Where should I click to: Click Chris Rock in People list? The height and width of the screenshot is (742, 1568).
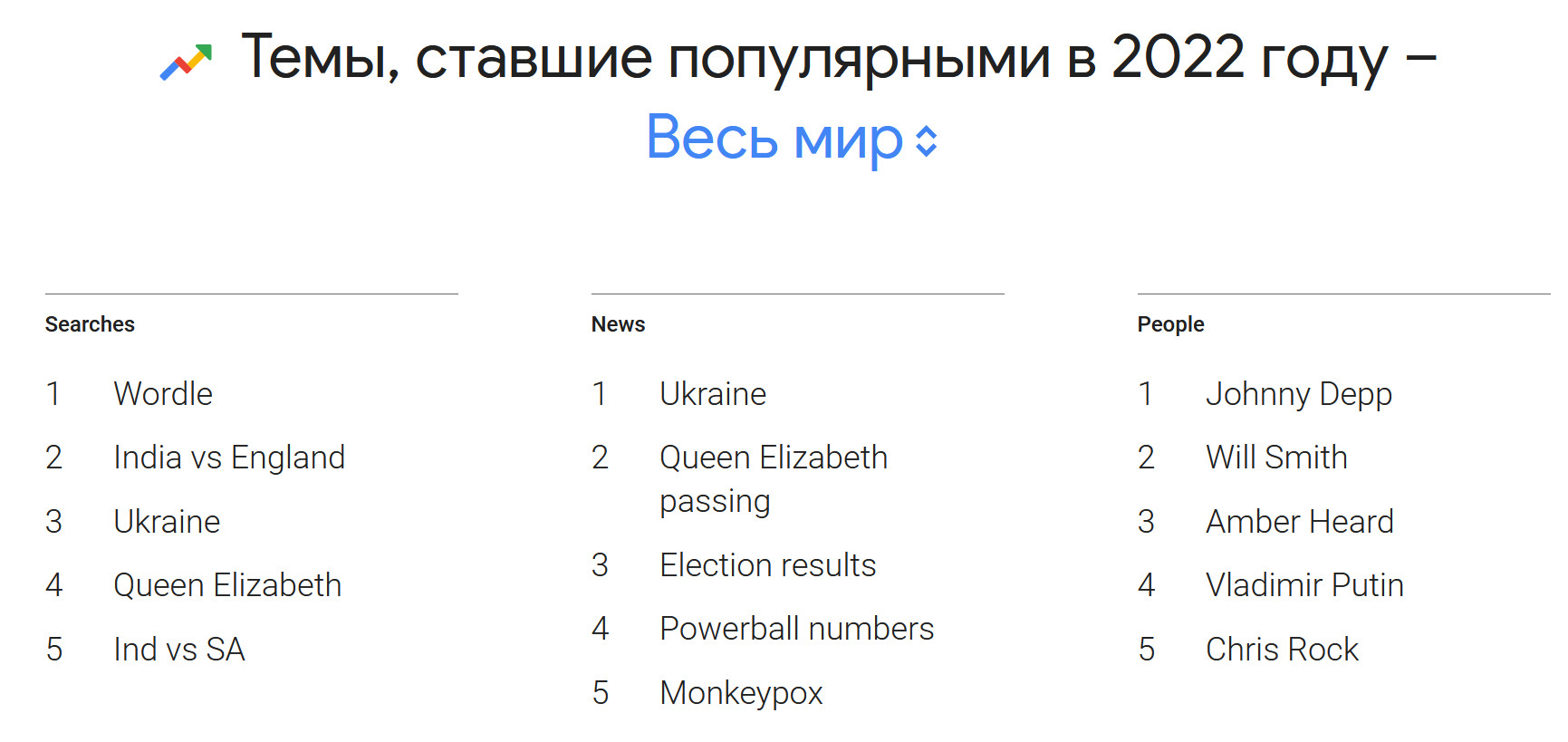pos(1282,650)
